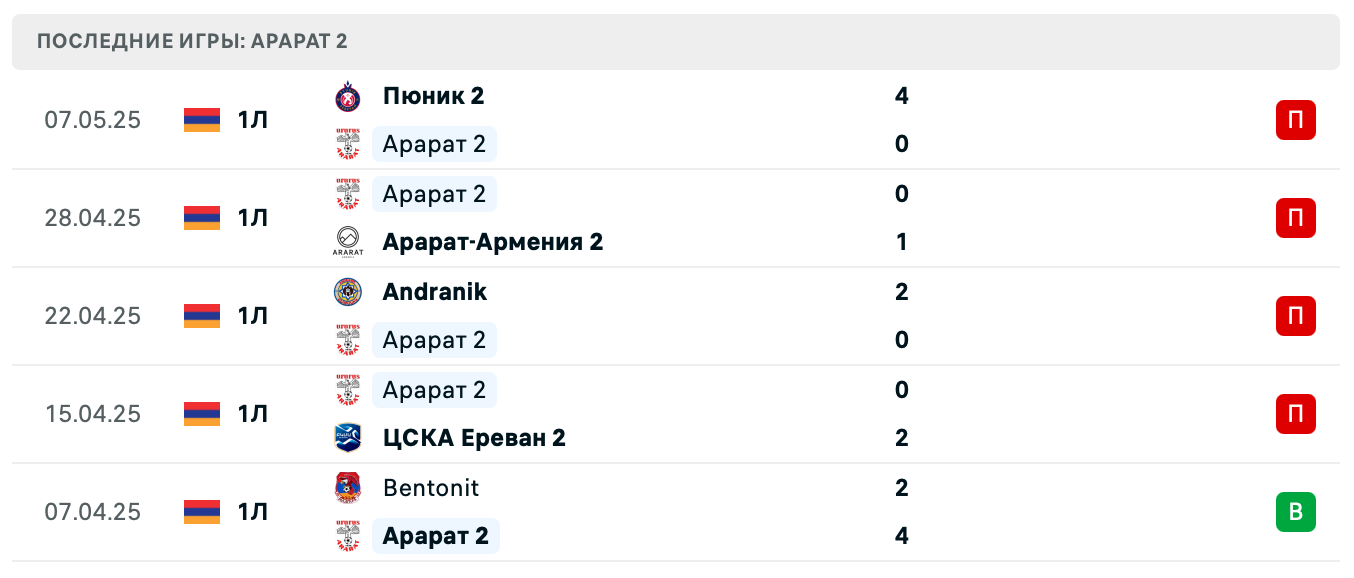Click the date 15.04.25 in the match list

pos(92,414)
